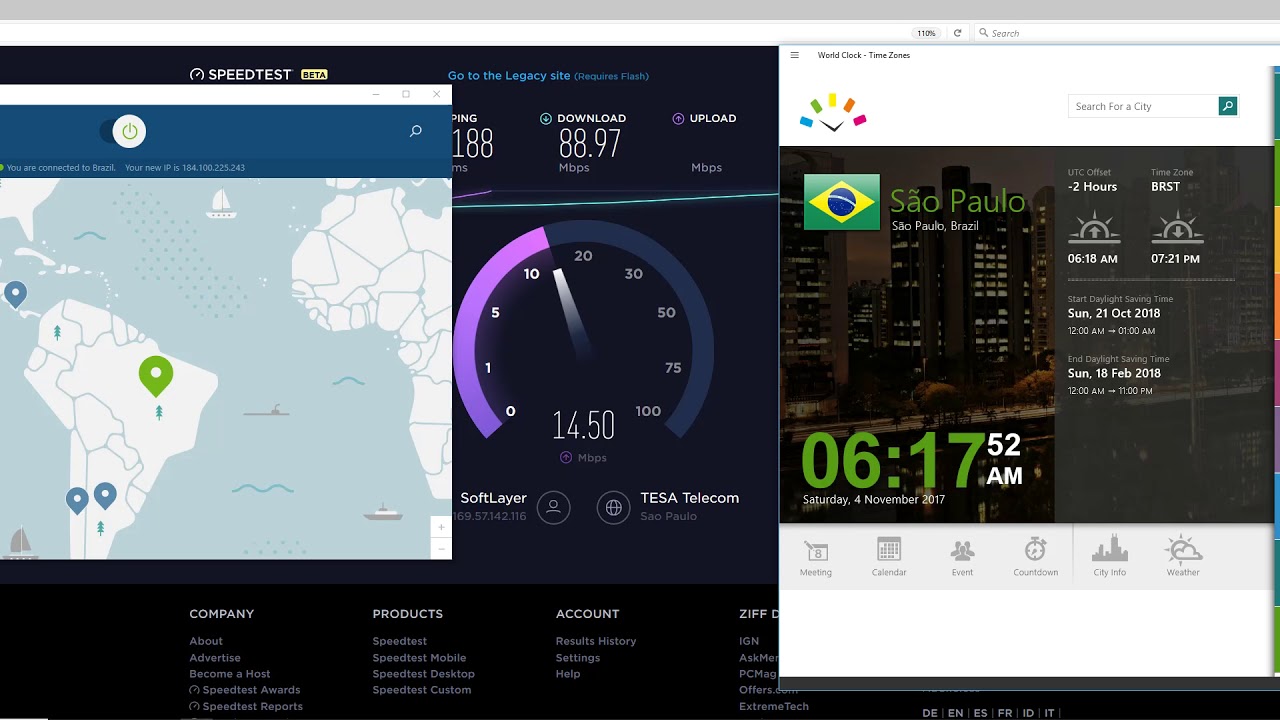The width and height of the screenshot is (1280, 720).
Task: Open the Help link under Account
Action: click(568, 674)
